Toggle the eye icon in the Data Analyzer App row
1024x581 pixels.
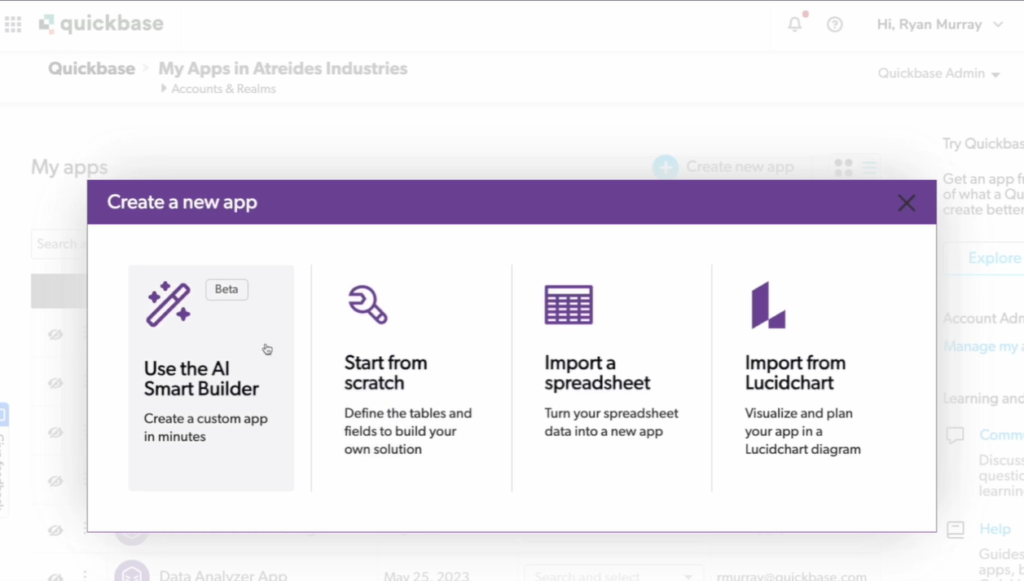(56, 576)
